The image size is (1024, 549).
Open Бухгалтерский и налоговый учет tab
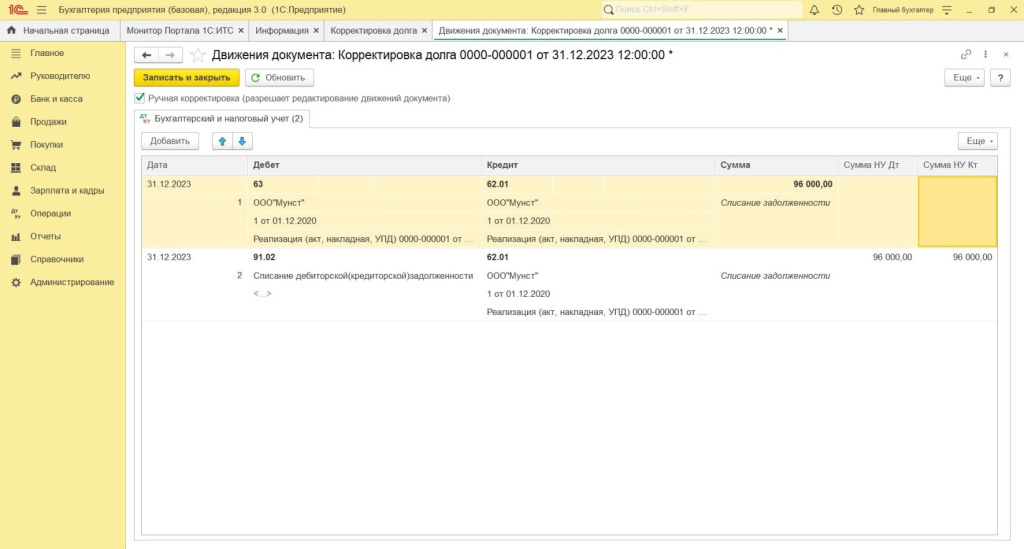[x=222, y=119]
